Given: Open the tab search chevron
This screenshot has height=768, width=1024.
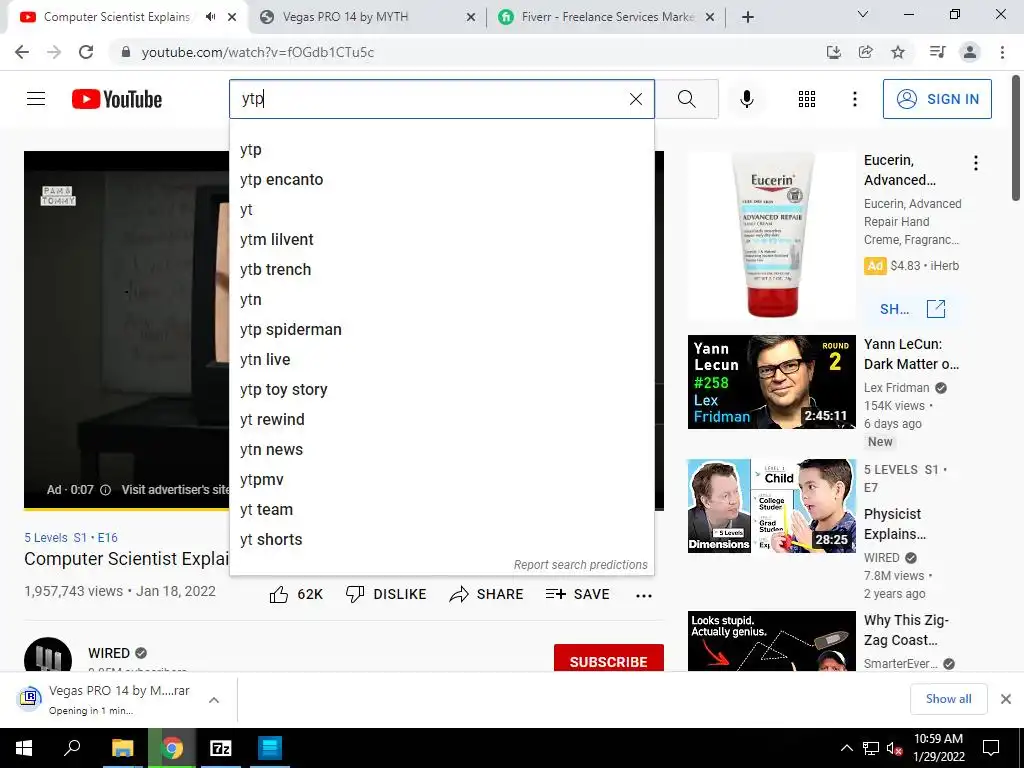Looking at the screenshot, I should pos(863,14).
